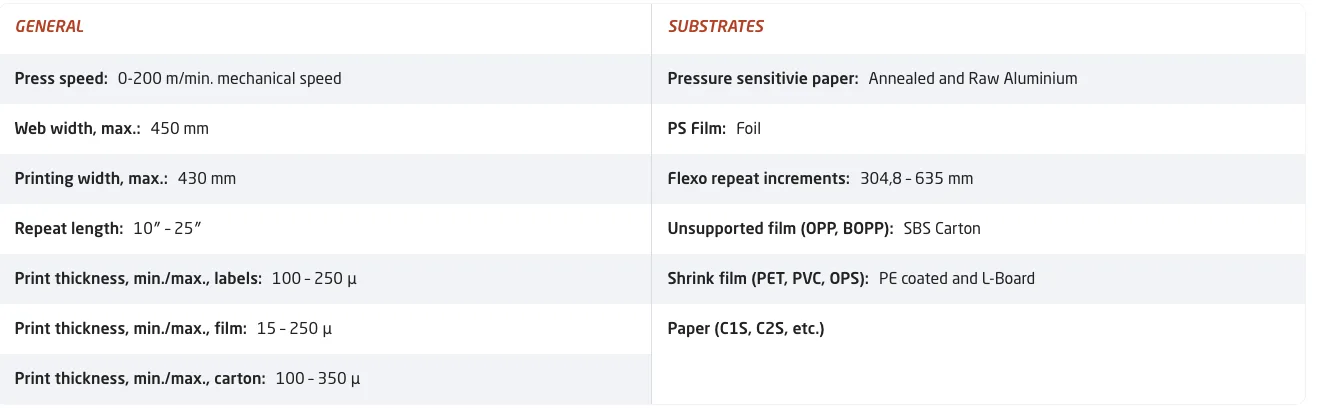
Task: Select the Paper (C1S, C2S, etc.) row
Action: [x=745, y=328]
